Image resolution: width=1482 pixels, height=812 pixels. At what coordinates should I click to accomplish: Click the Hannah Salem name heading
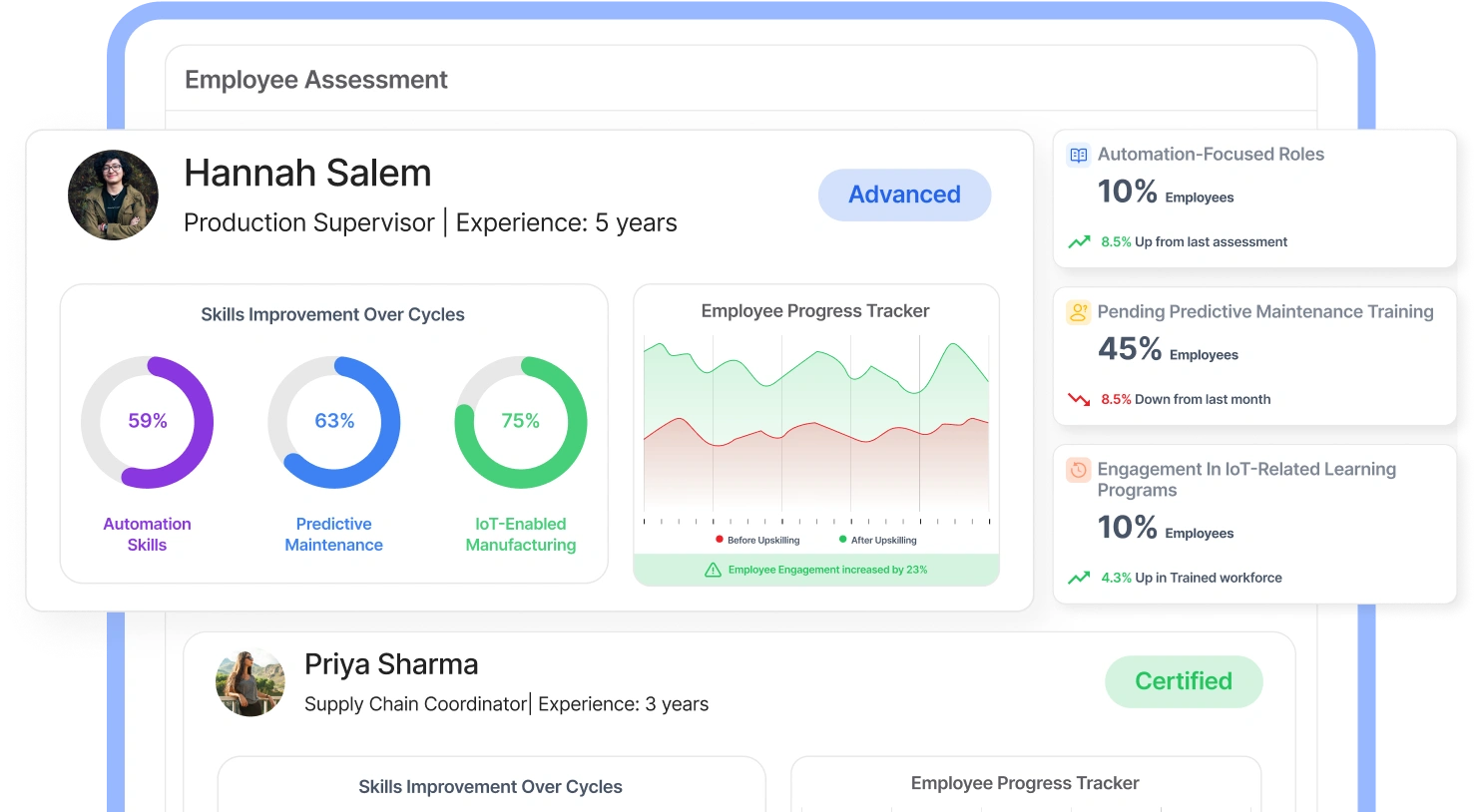click(x=307, y=174)
